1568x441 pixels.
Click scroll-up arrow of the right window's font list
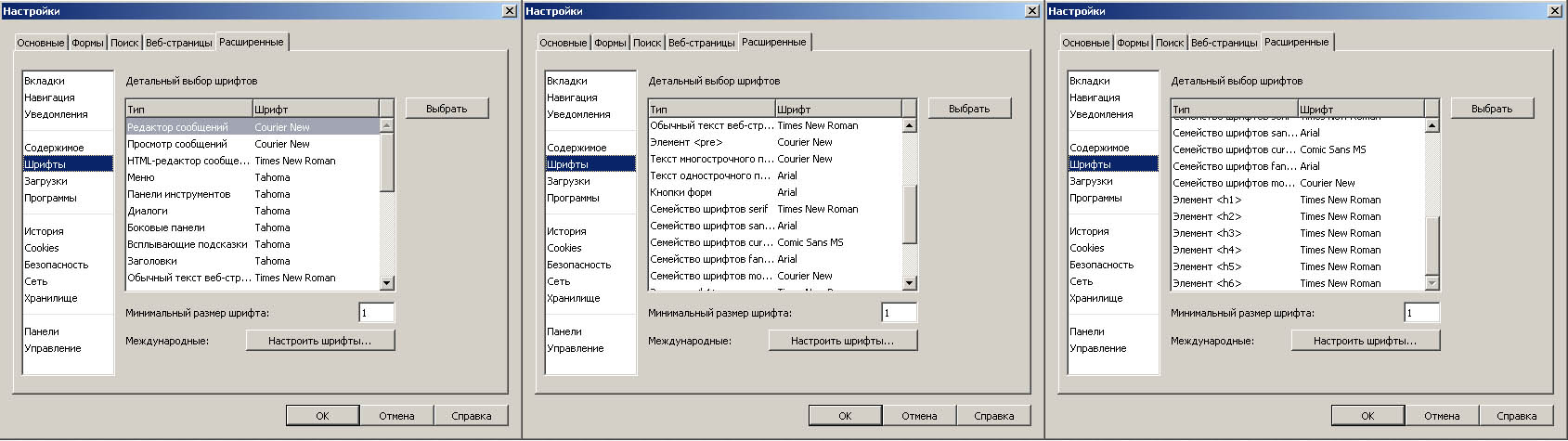(x=1432, y=125)
